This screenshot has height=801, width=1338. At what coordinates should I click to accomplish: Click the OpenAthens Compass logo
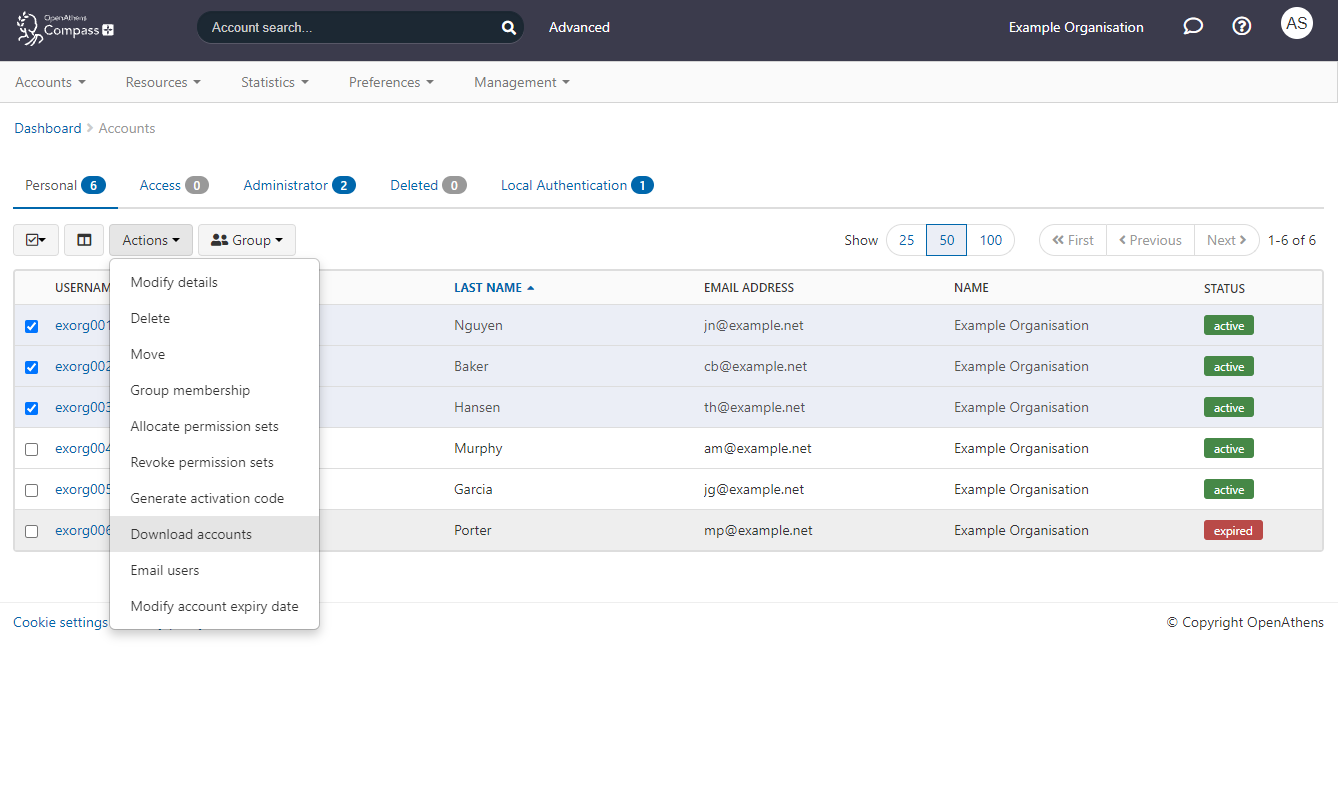tap(64, 29)
